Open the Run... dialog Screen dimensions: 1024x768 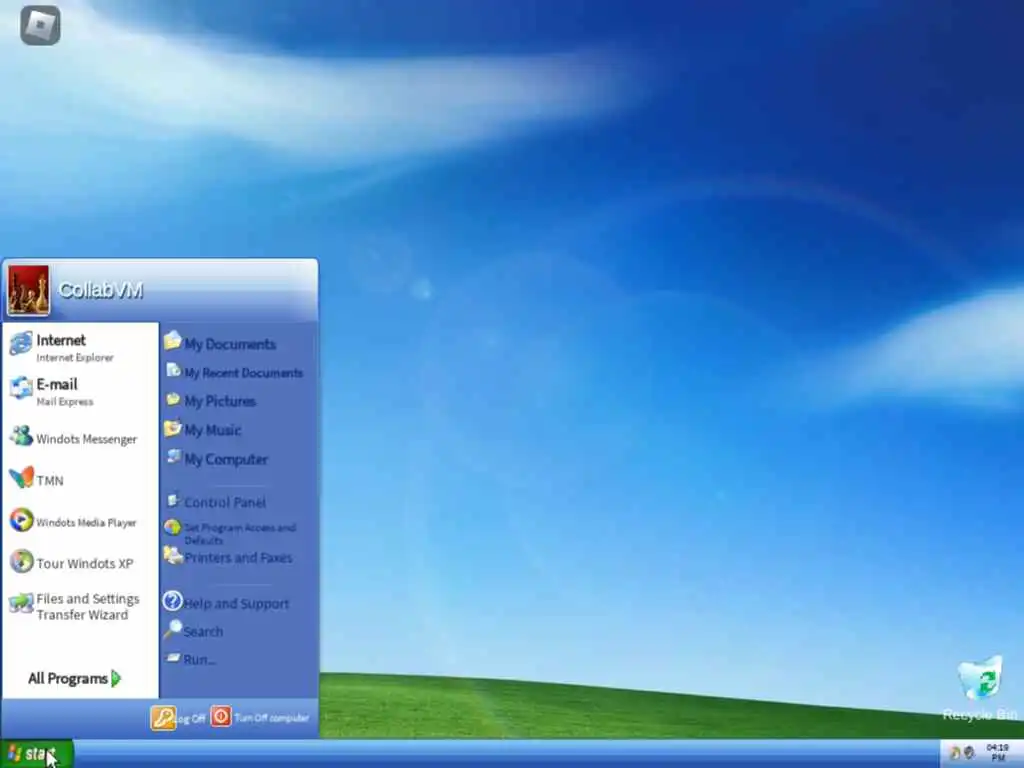191,659
